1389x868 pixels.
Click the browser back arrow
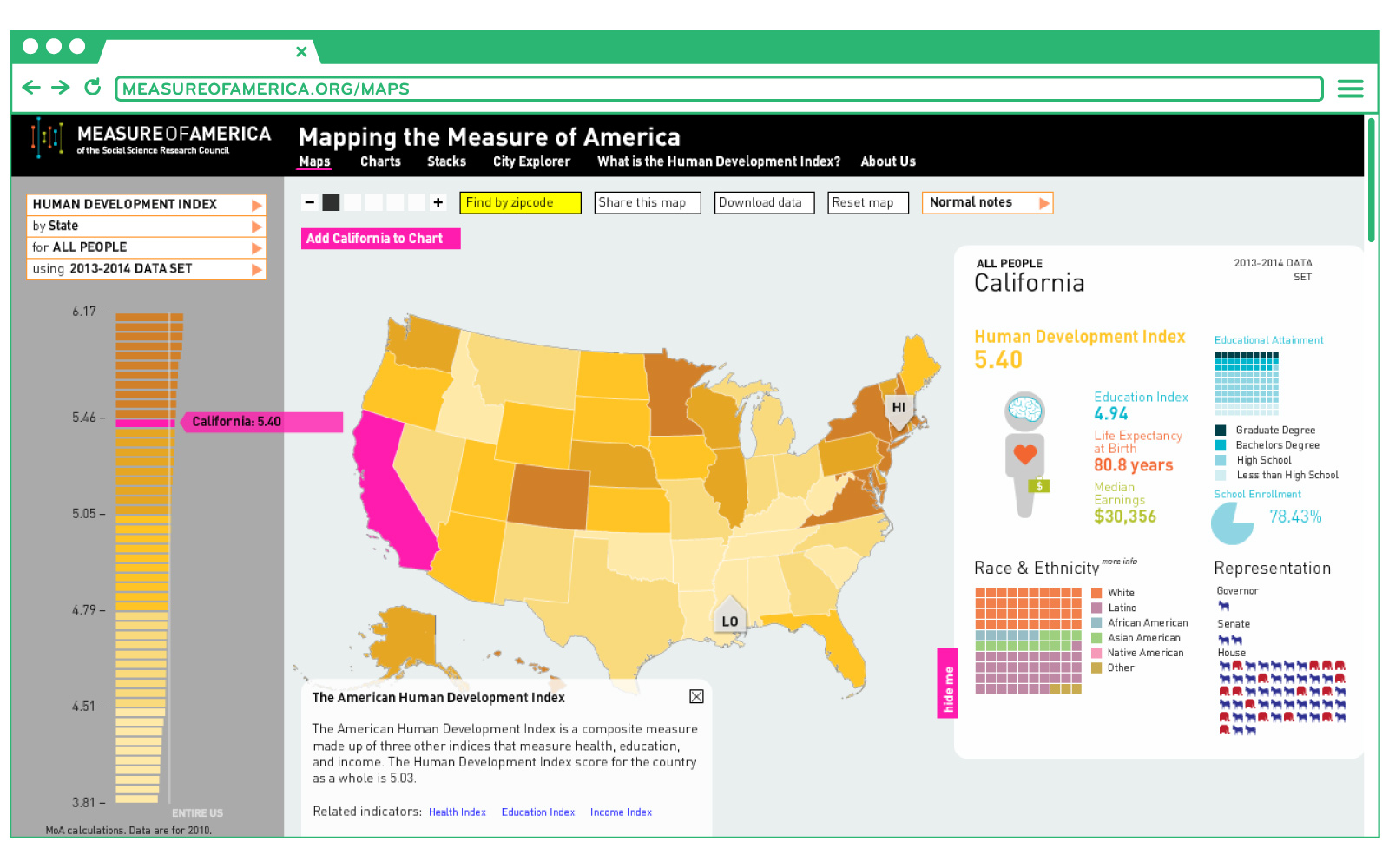click(x=31, y=88)
